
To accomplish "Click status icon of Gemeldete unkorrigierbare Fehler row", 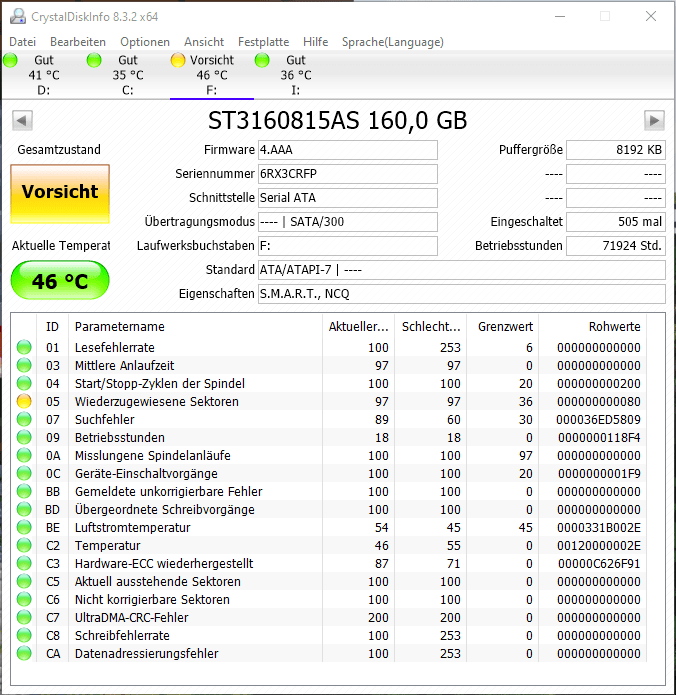I will click(x=24, y=492).
